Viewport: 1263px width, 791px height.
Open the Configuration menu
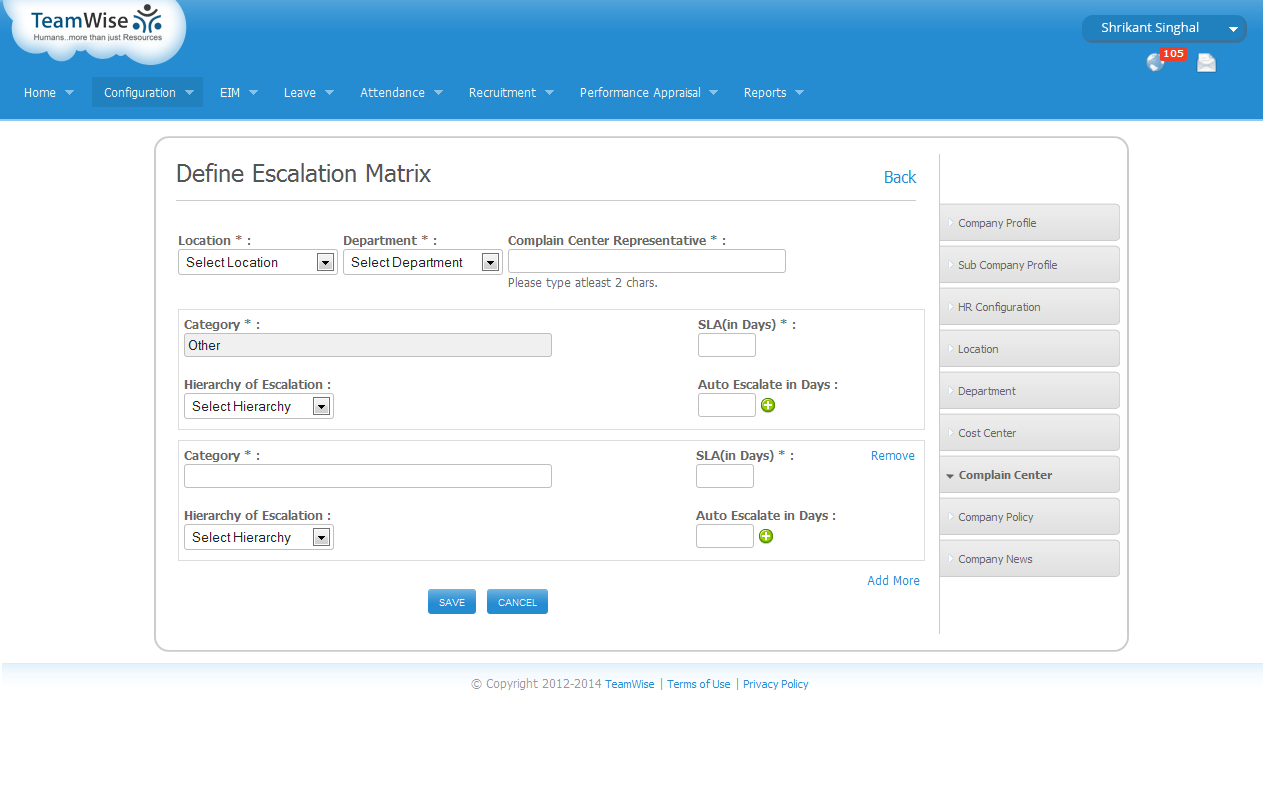[147, 92]
